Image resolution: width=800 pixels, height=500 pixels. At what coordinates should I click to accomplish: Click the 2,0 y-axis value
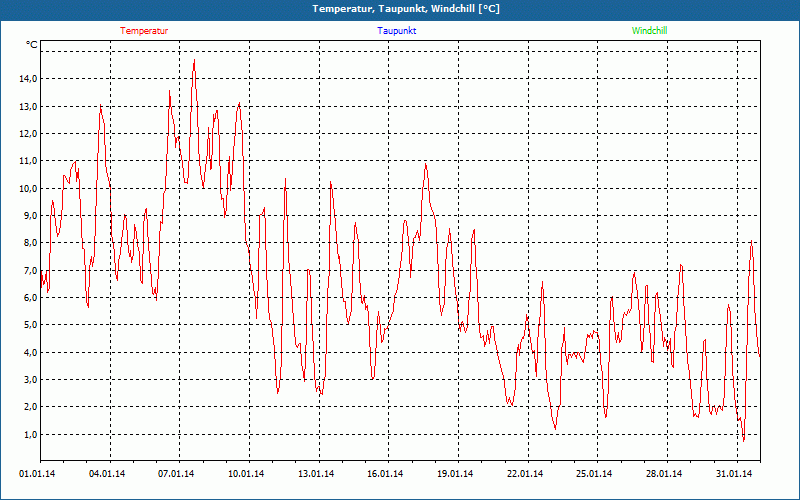pos(31,407)
